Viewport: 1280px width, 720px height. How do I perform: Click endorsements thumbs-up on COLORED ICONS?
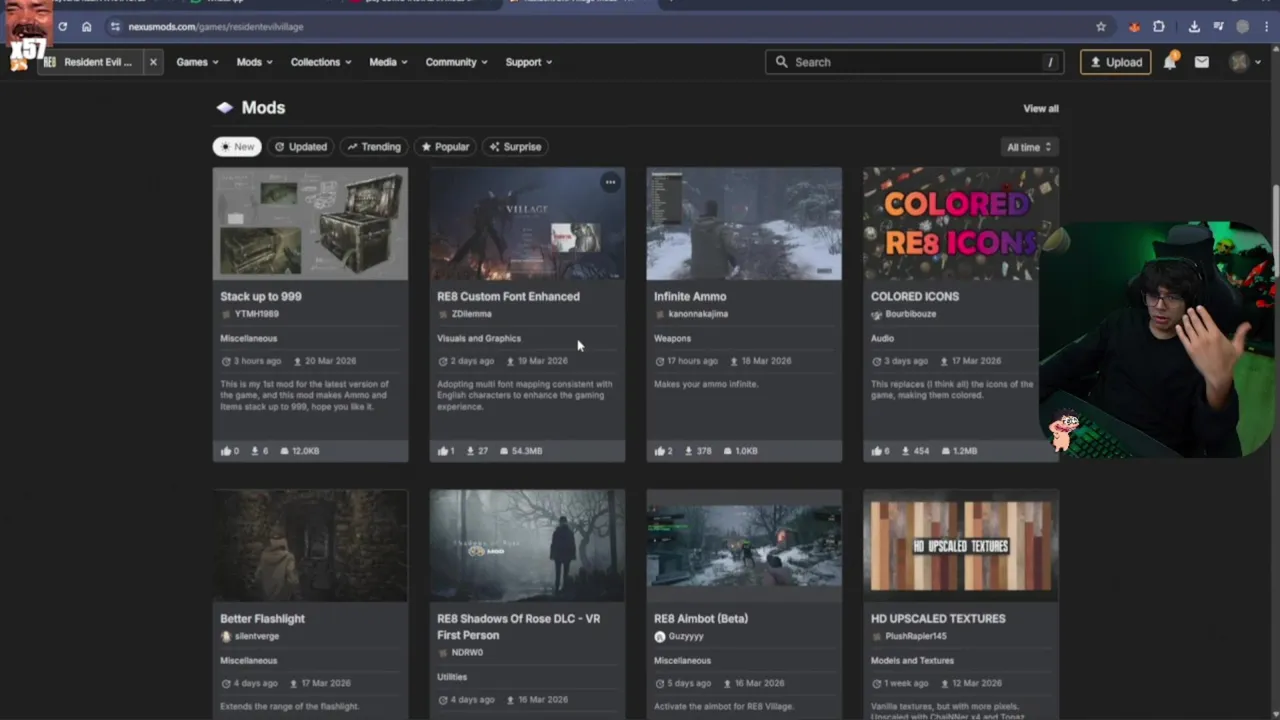[x=876, y=451]
